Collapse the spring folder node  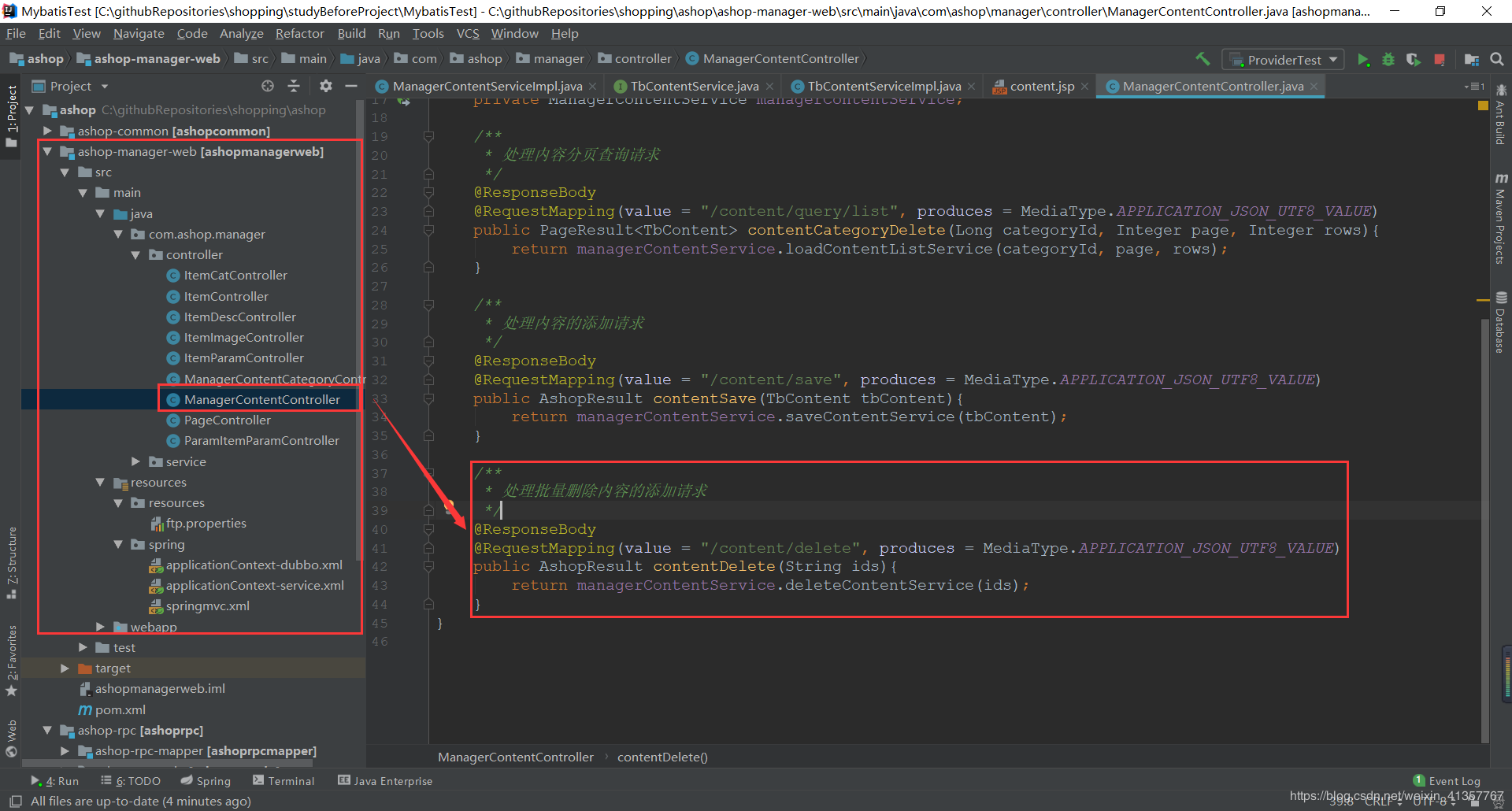pyautogui.click(x=118, y=545)
